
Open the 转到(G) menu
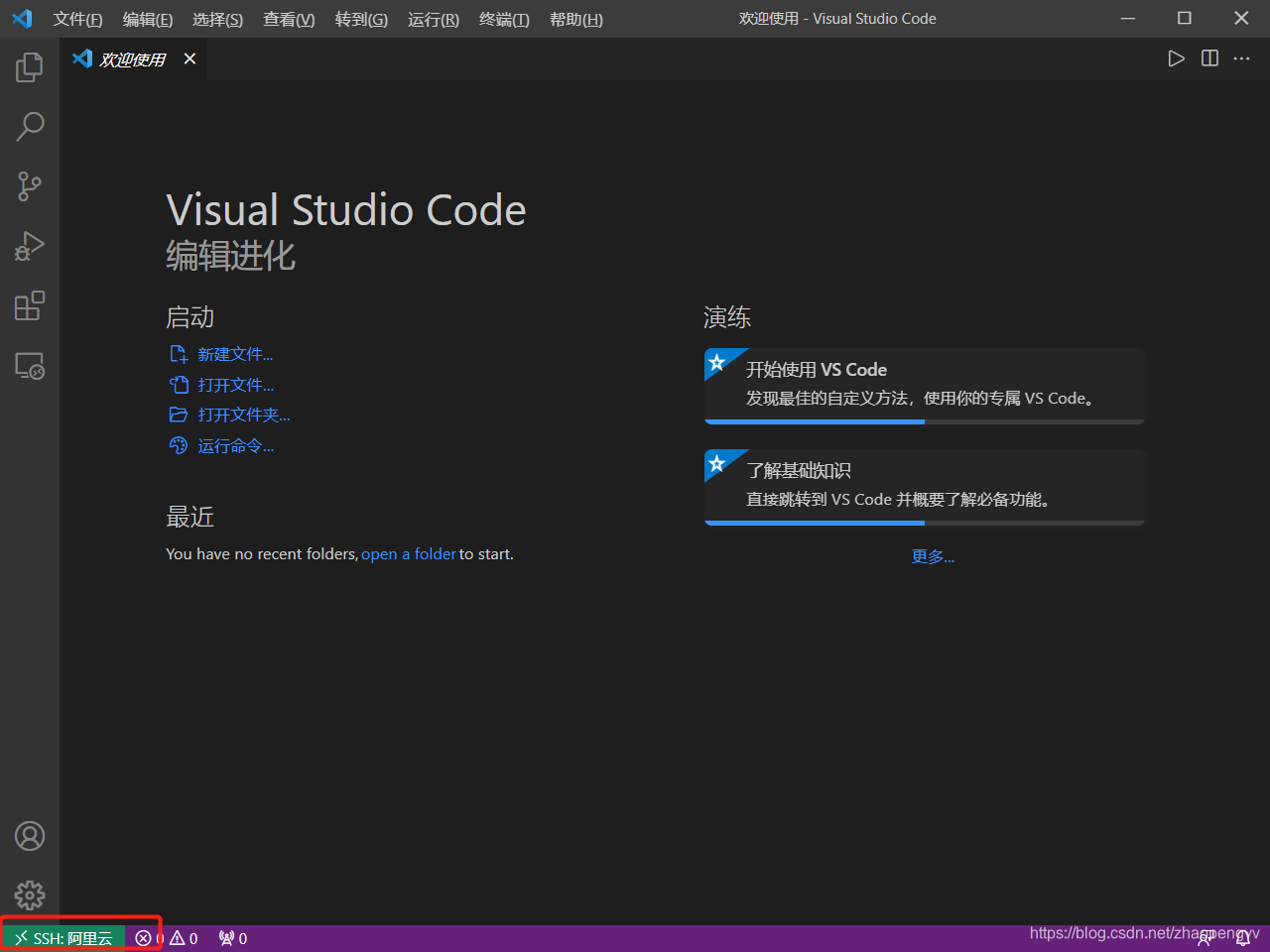tap(361, 19)
